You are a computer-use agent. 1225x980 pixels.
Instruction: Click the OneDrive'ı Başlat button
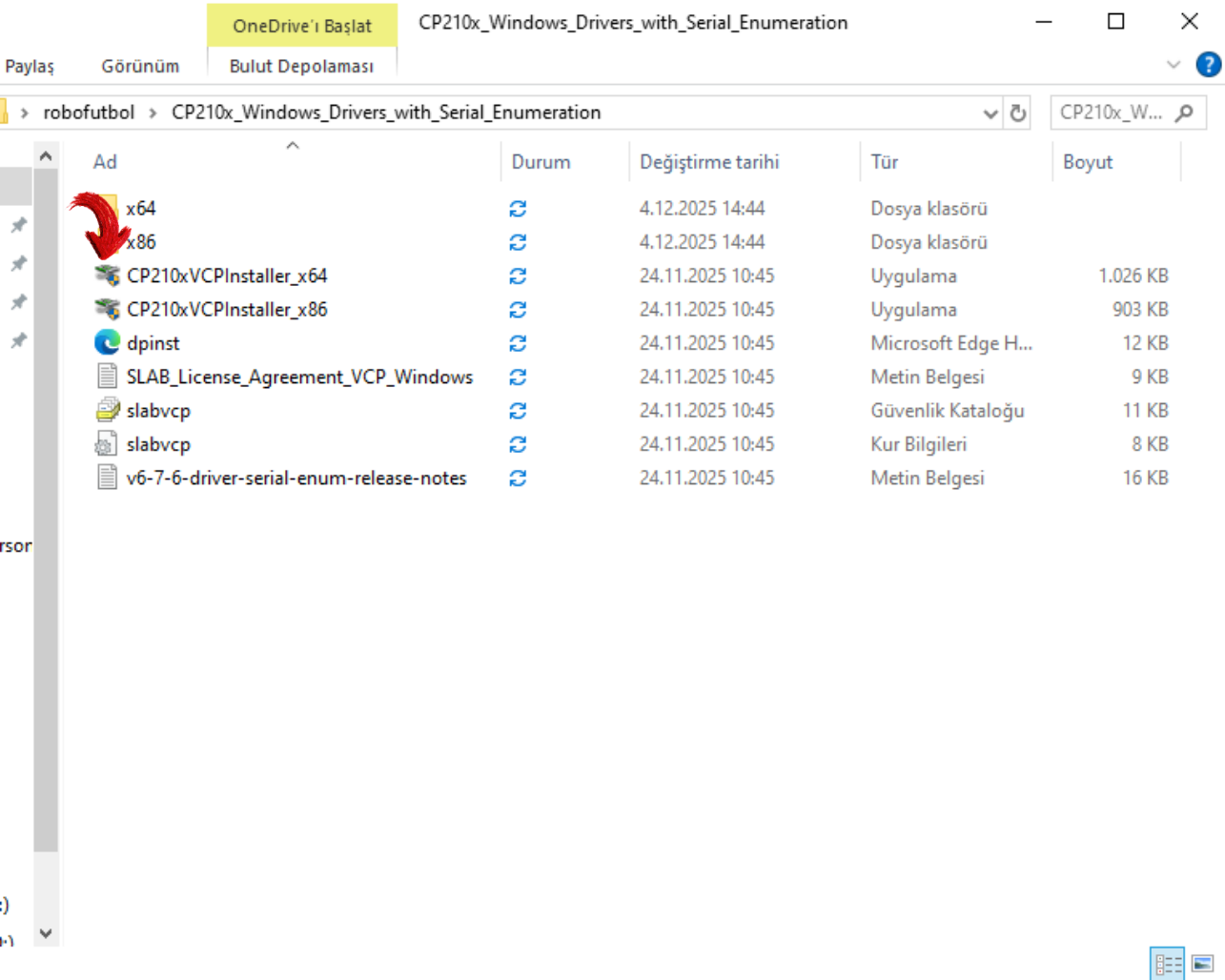[301, 26]
